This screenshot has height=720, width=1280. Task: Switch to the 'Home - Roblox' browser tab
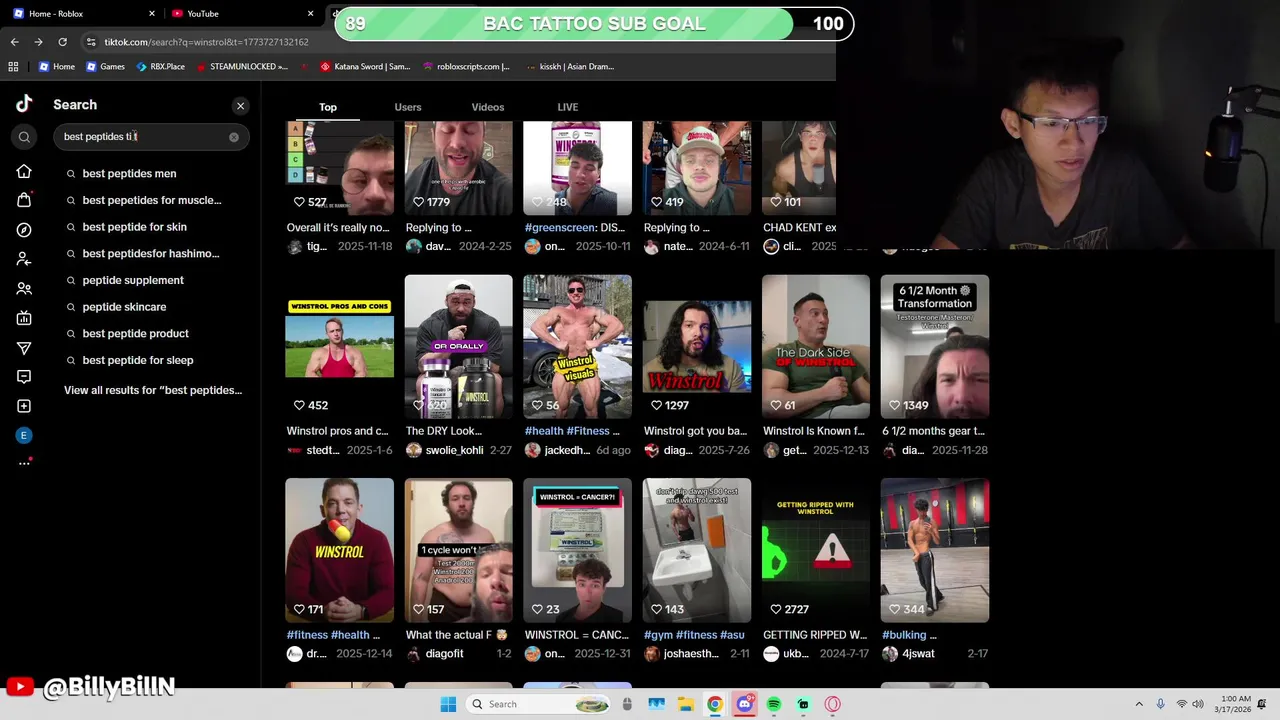84,13
